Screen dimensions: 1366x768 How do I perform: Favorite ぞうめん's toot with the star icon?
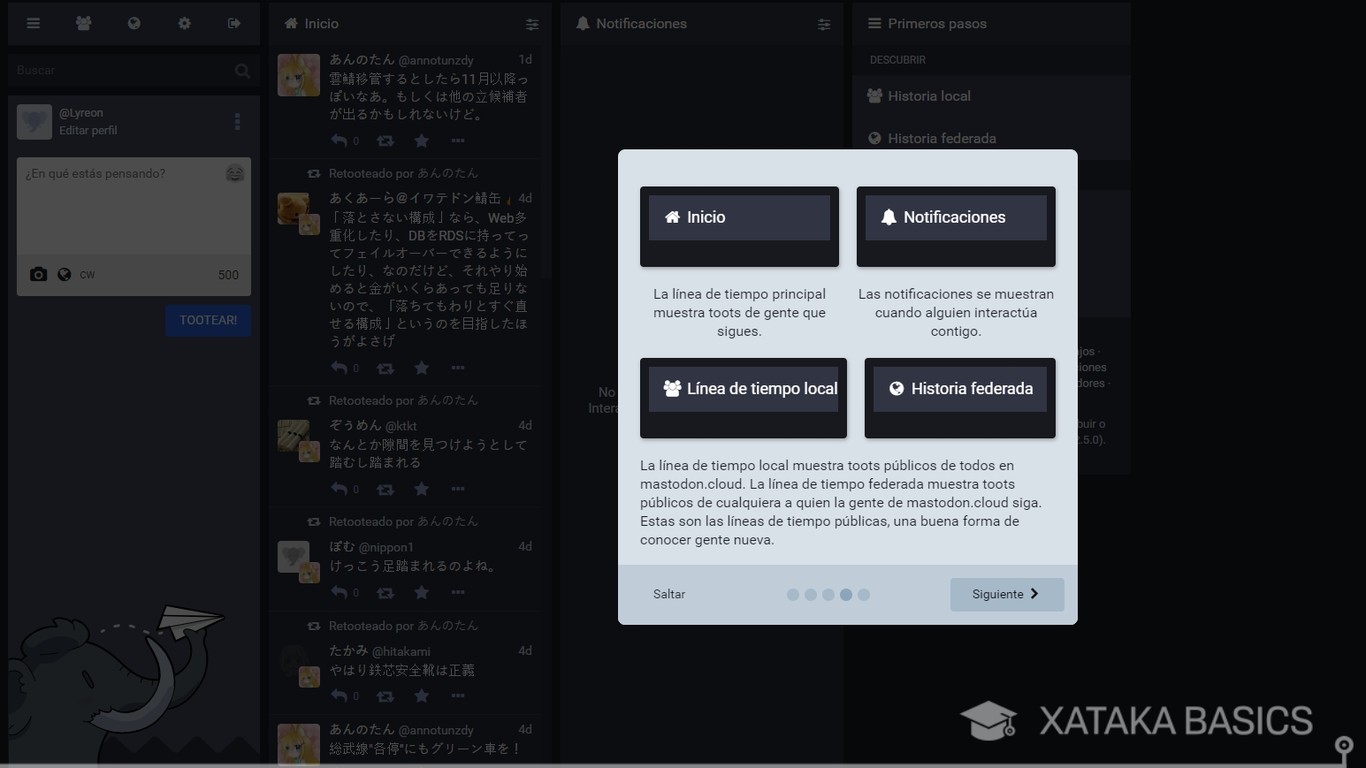[x=421, y=489]
